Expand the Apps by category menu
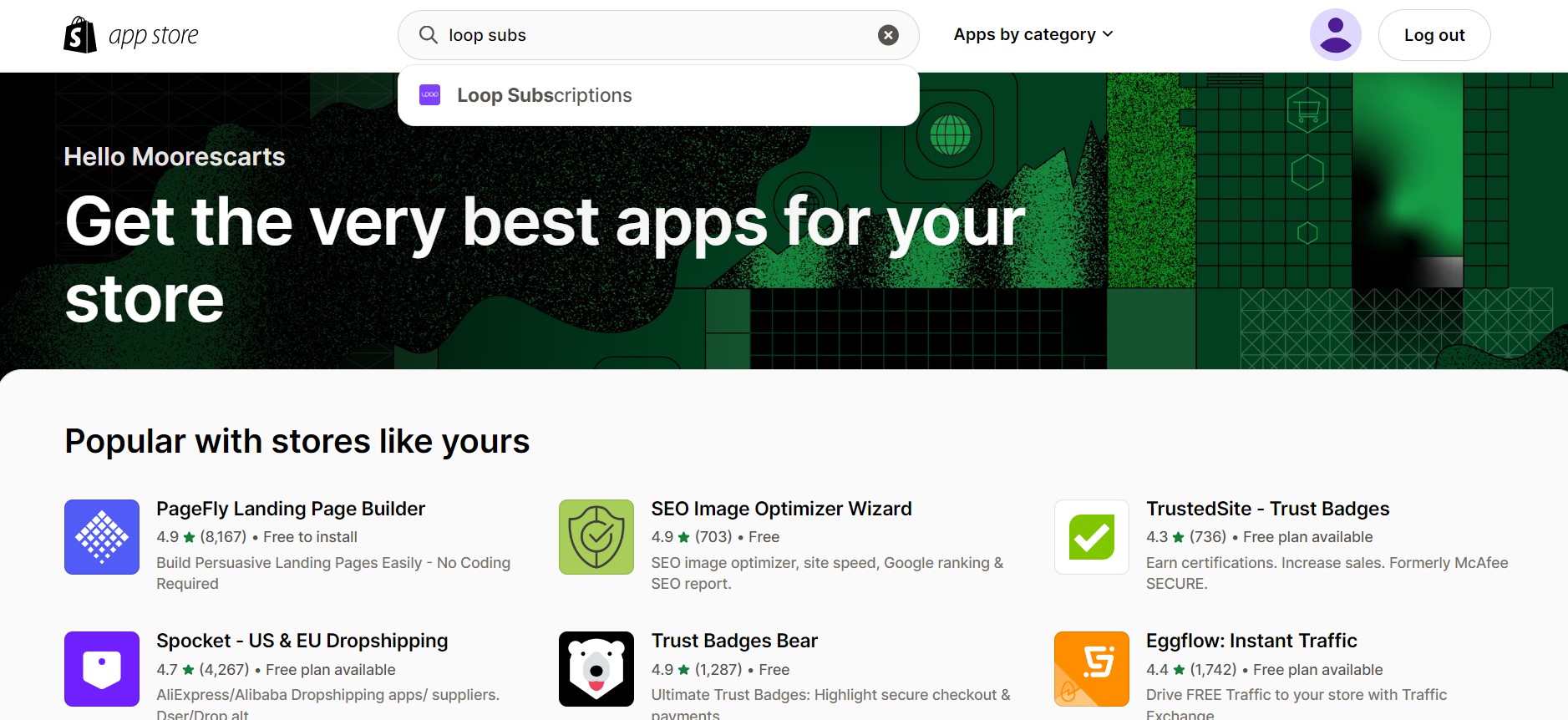The height and width of the screenshot is (720, 1568). coord(1033,34)
